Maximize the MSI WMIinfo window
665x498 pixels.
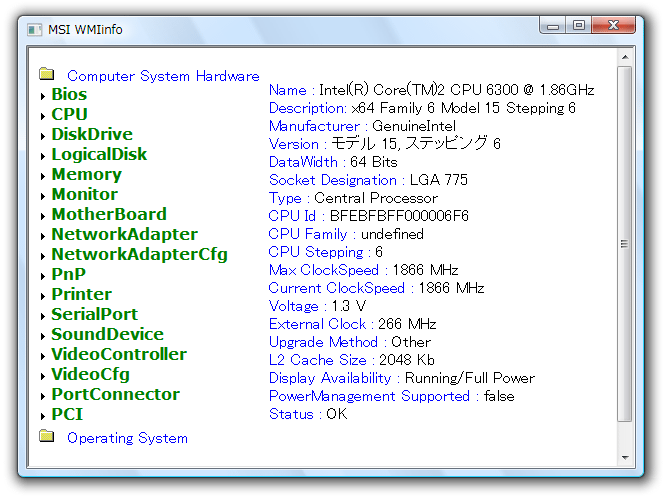pos(578,27)
